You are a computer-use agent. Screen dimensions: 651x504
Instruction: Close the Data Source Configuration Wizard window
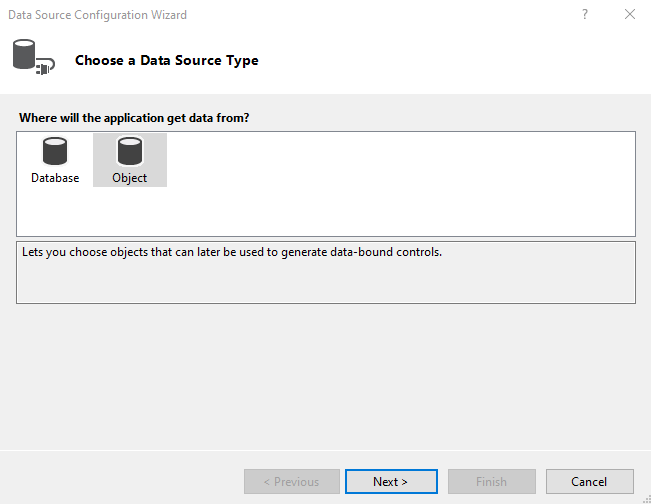point(630,15)
